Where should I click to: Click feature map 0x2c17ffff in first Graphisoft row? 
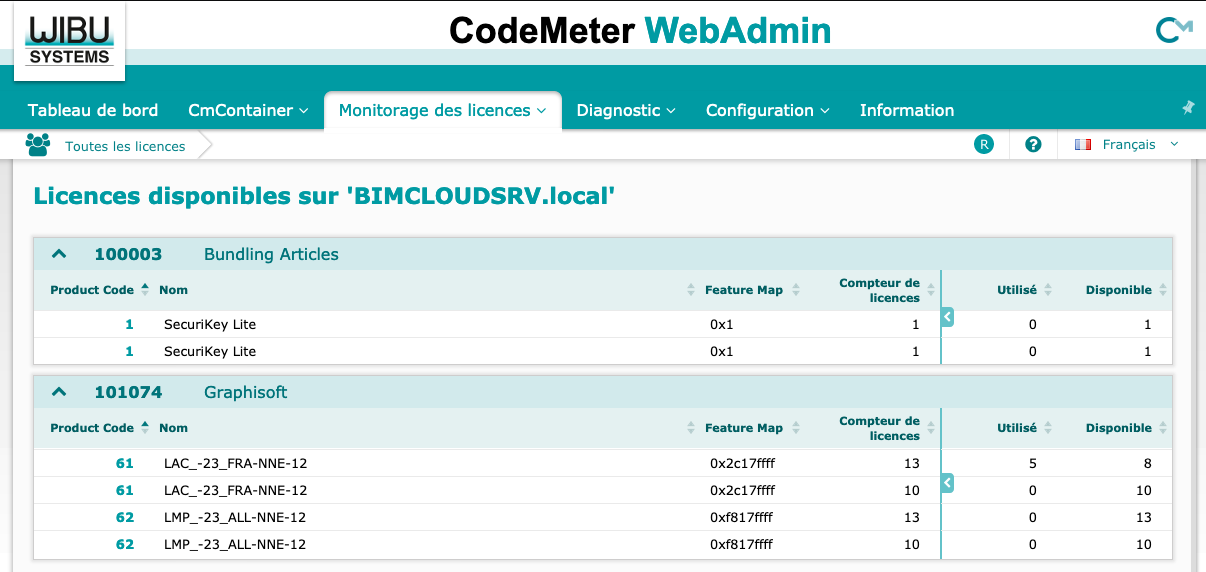tap(742, 463)
